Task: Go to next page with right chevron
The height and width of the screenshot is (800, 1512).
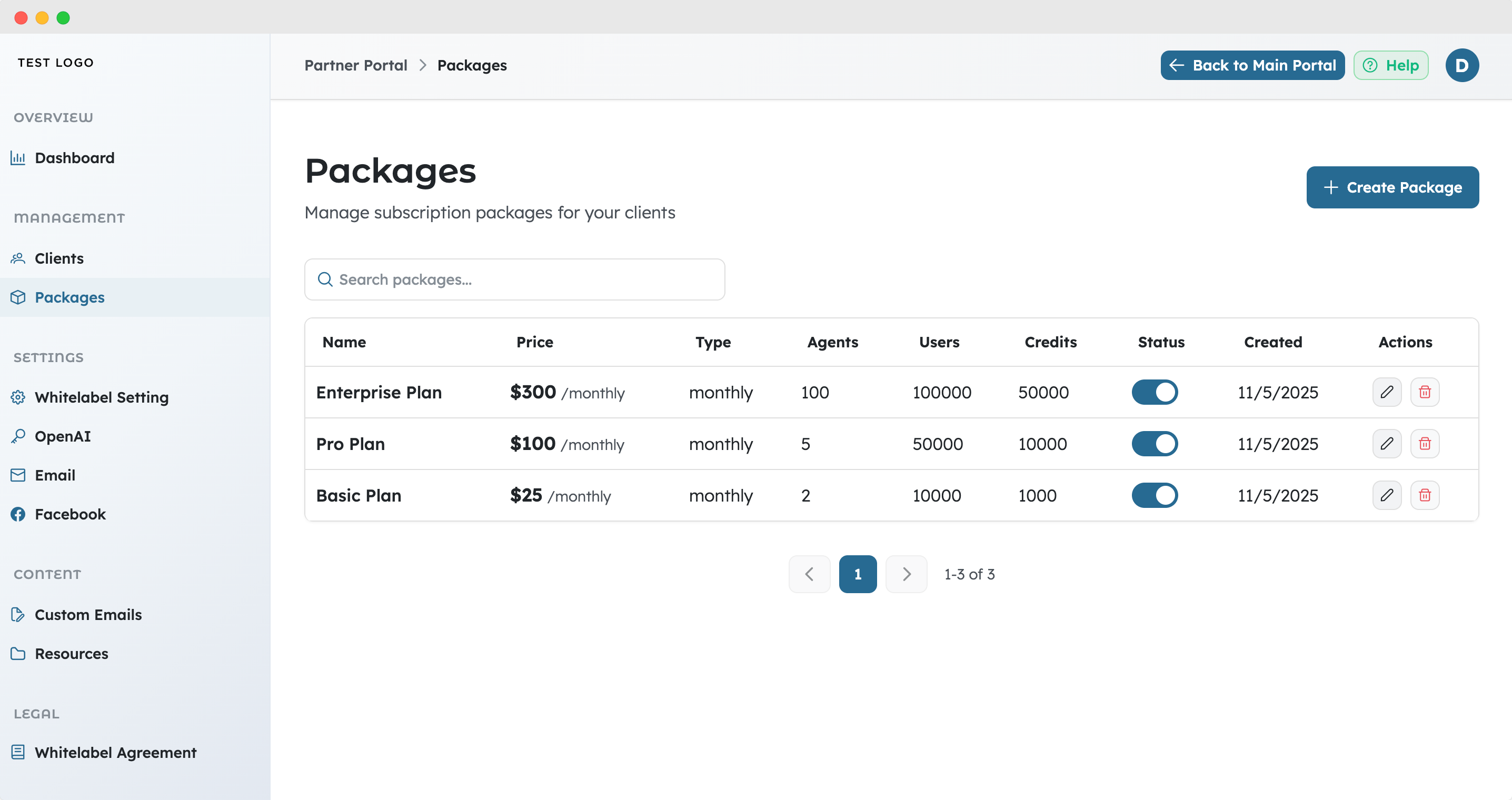Action: pyautogui.click(x=906, y=574)
